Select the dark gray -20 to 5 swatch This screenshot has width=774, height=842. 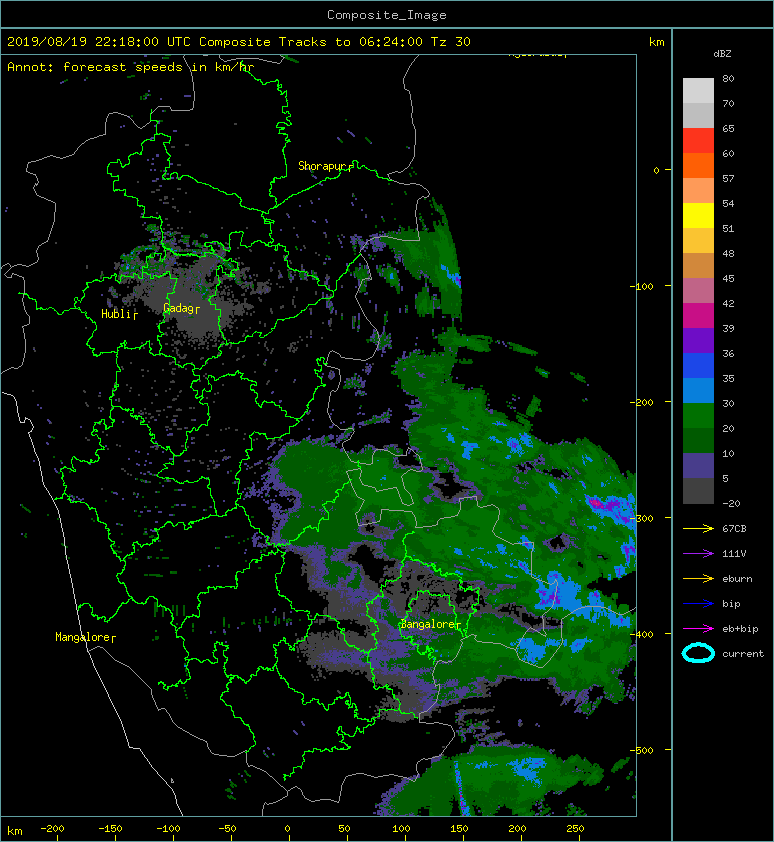[x=698, y=490]
